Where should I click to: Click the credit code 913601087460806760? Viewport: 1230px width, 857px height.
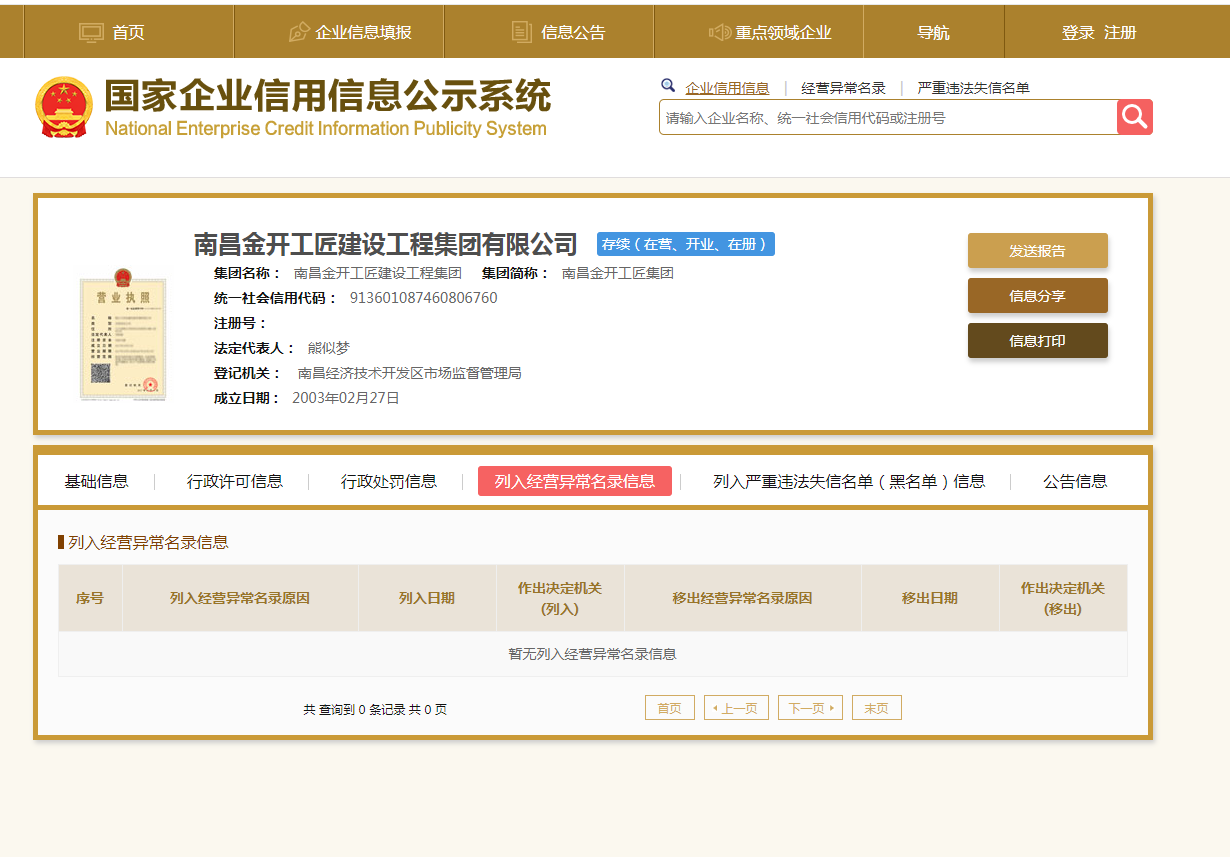[423, 298]
